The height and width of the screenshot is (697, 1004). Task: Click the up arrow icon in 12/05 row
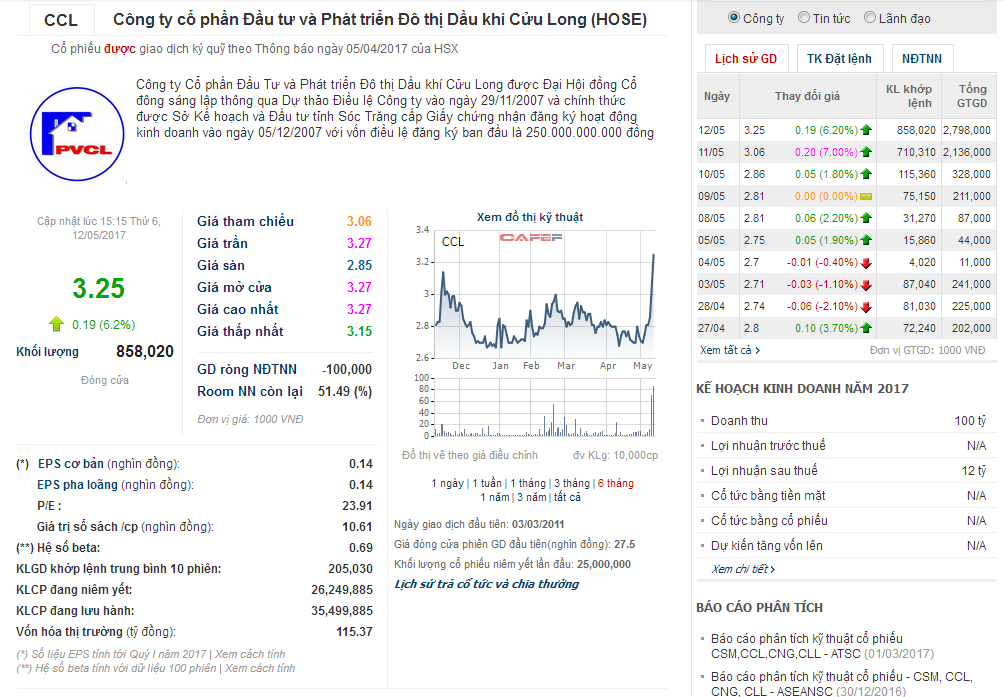click(866, 130)
